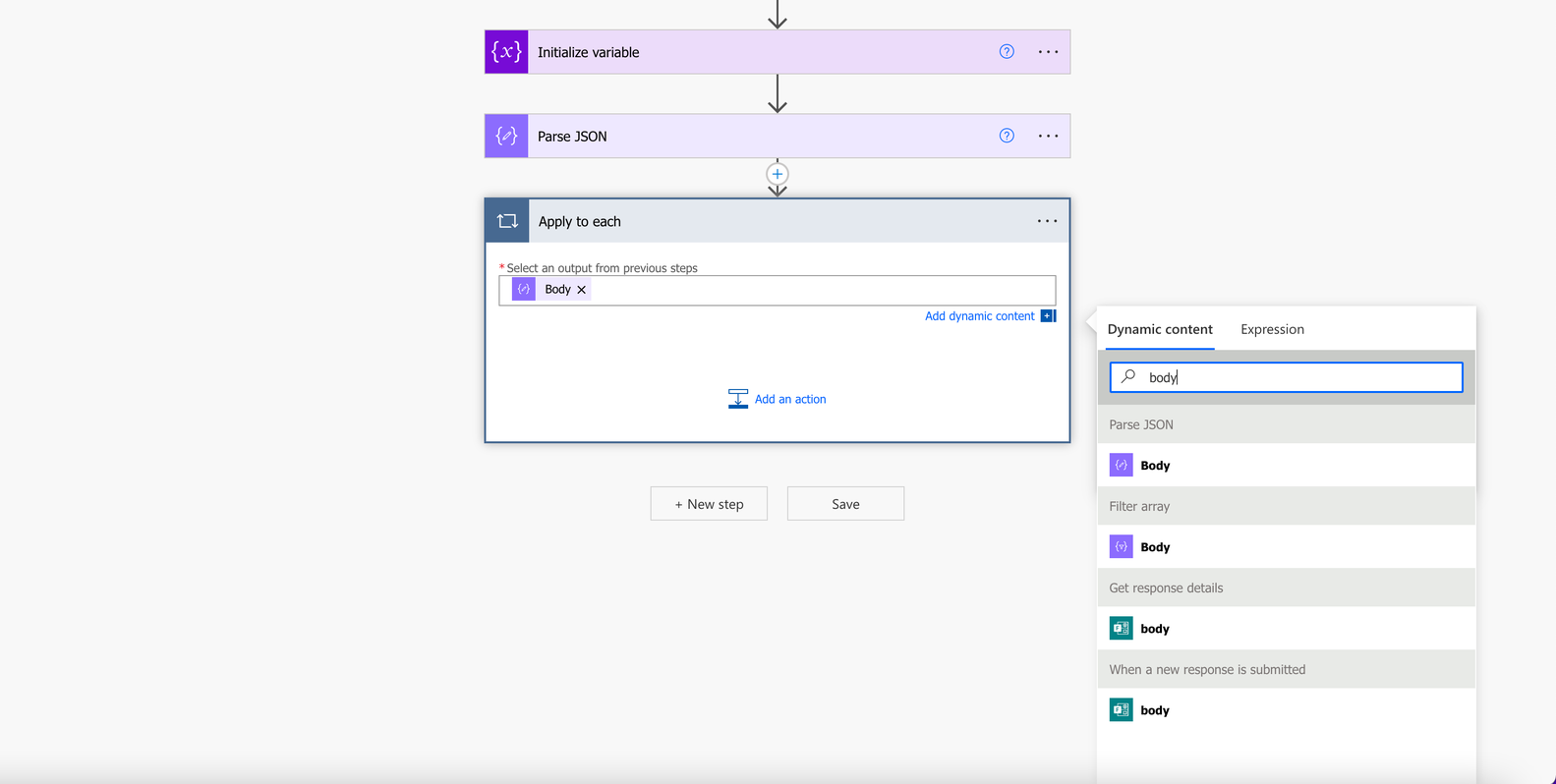
Task: Open the Apply to each ellipsis menu
Action: click(1048, 221)
